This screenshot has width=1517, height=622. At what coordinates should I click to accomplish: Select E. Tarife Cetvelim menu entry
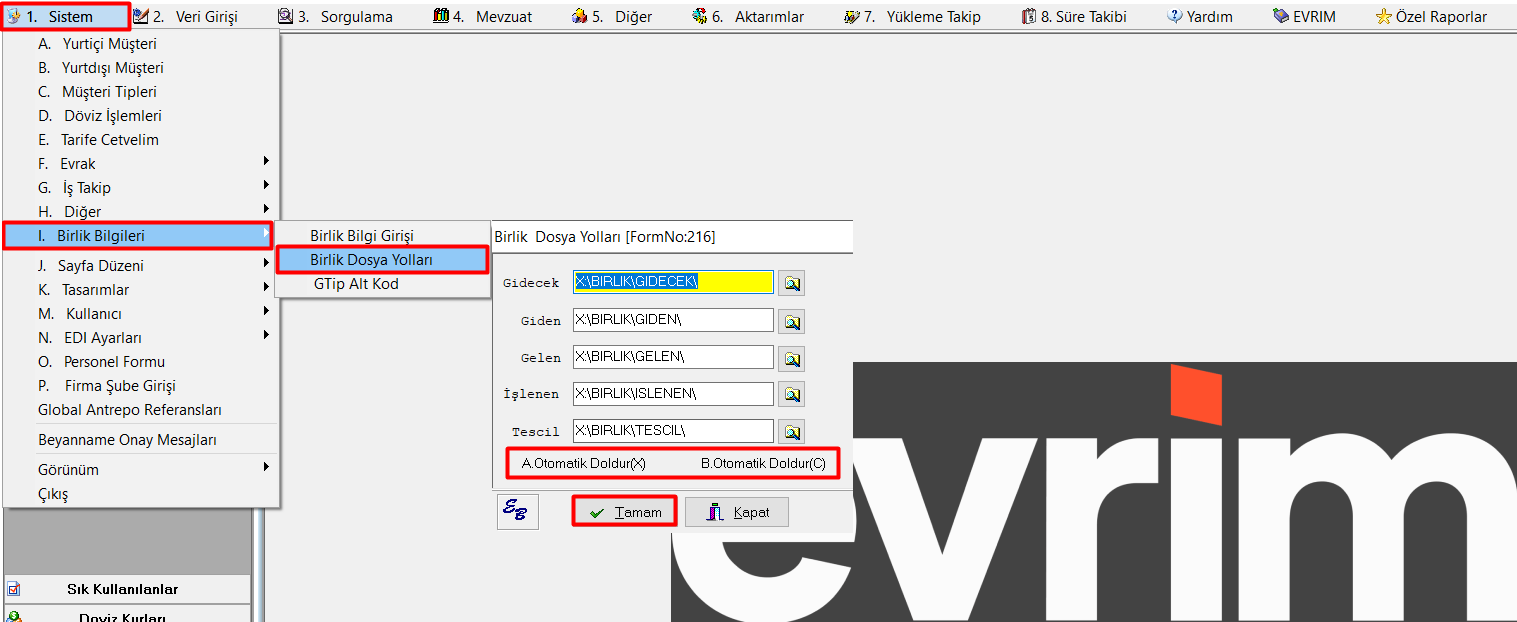pos(141,140)
